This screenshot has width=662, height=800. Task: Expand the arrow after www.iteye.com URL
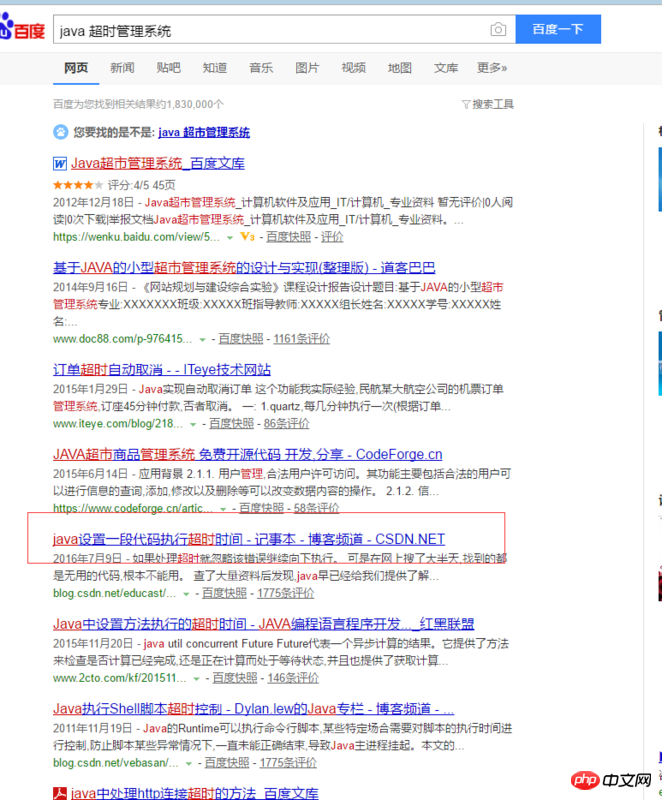coord(193,424)
